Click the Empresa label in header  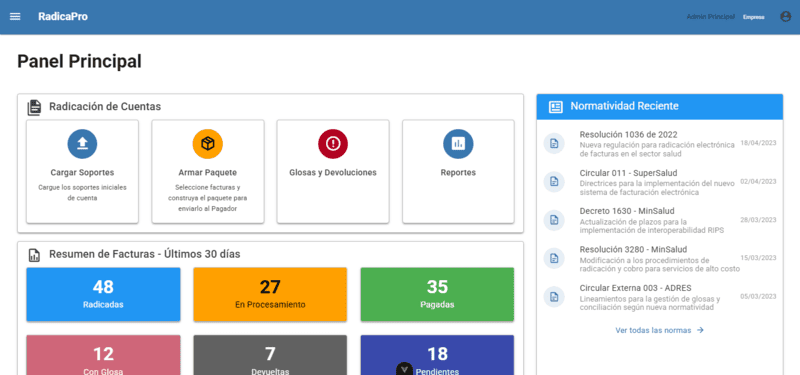[x=754, y=17]
